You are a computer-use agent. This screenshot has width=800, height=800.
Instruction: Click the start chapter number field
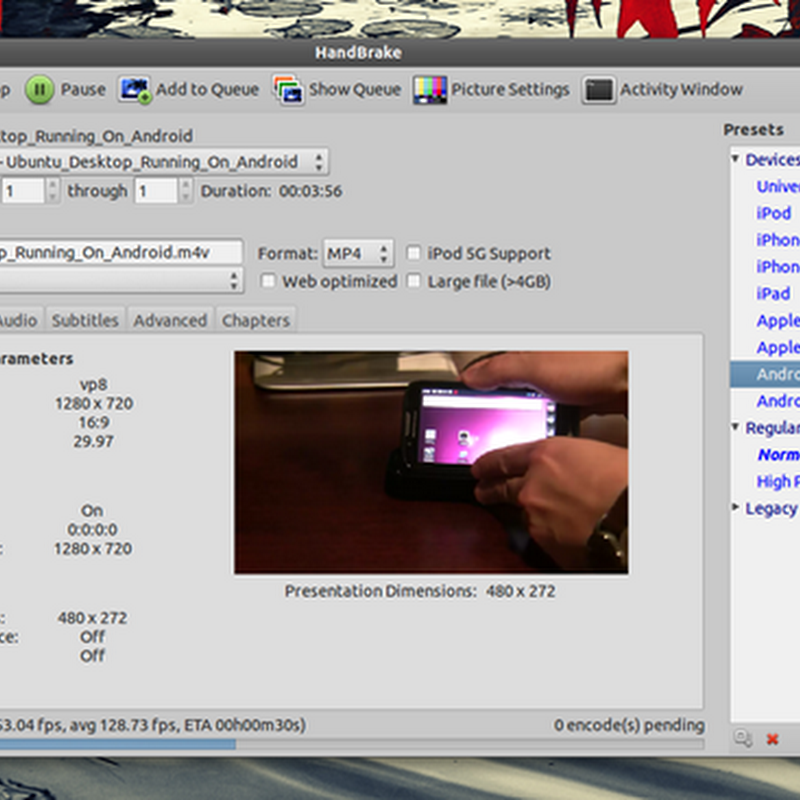click(x=23, y=191)
